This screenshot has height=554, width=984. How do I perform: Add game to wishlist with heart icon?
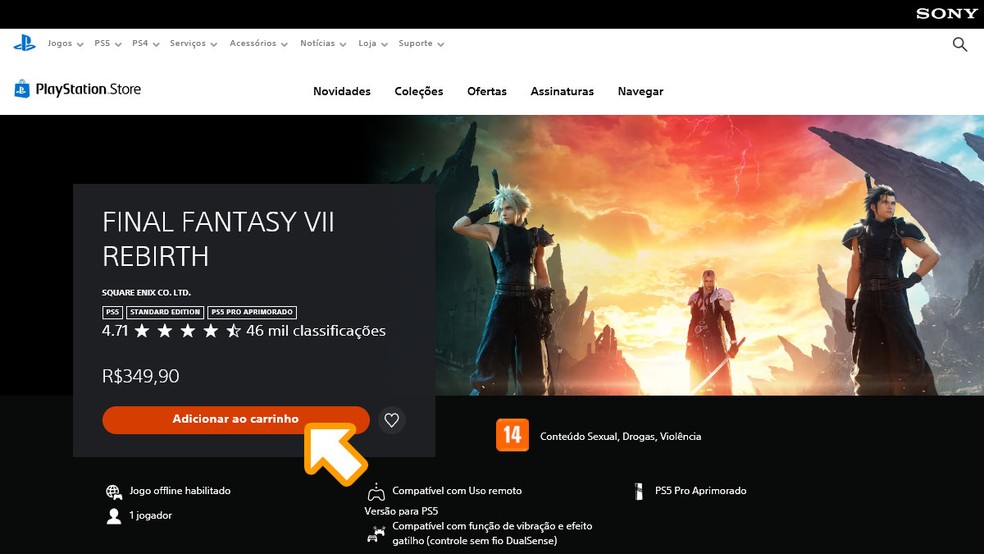point(392,420)
